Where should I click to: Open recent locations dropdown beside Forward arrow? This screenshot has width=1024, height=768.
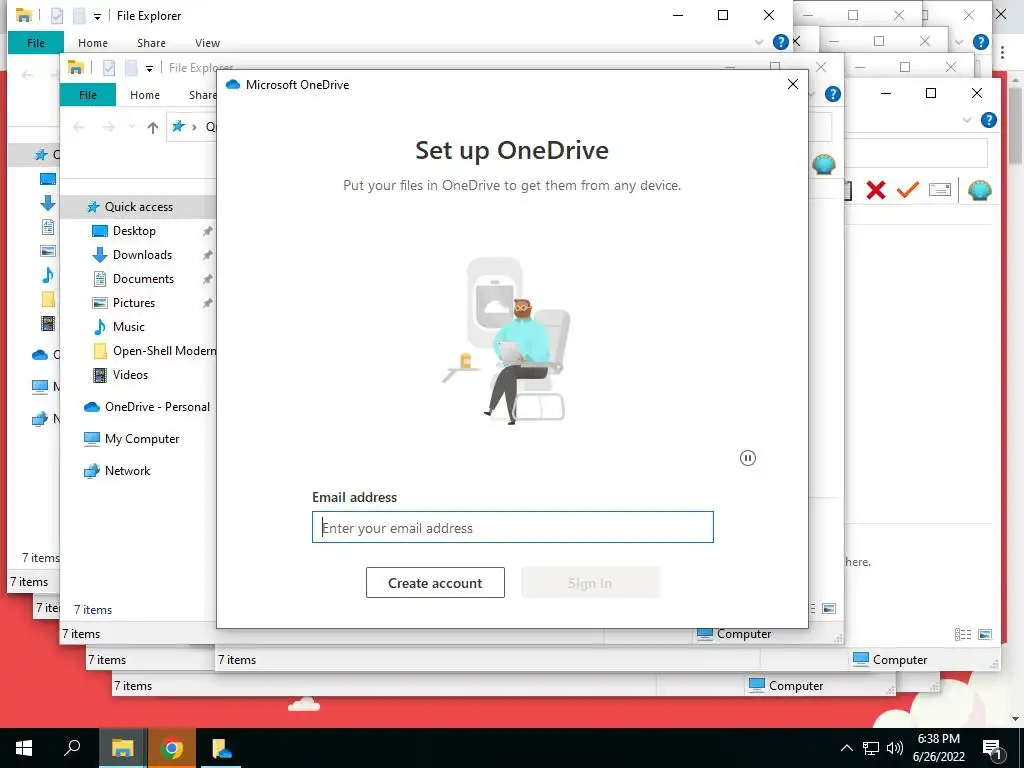(131, 127)
